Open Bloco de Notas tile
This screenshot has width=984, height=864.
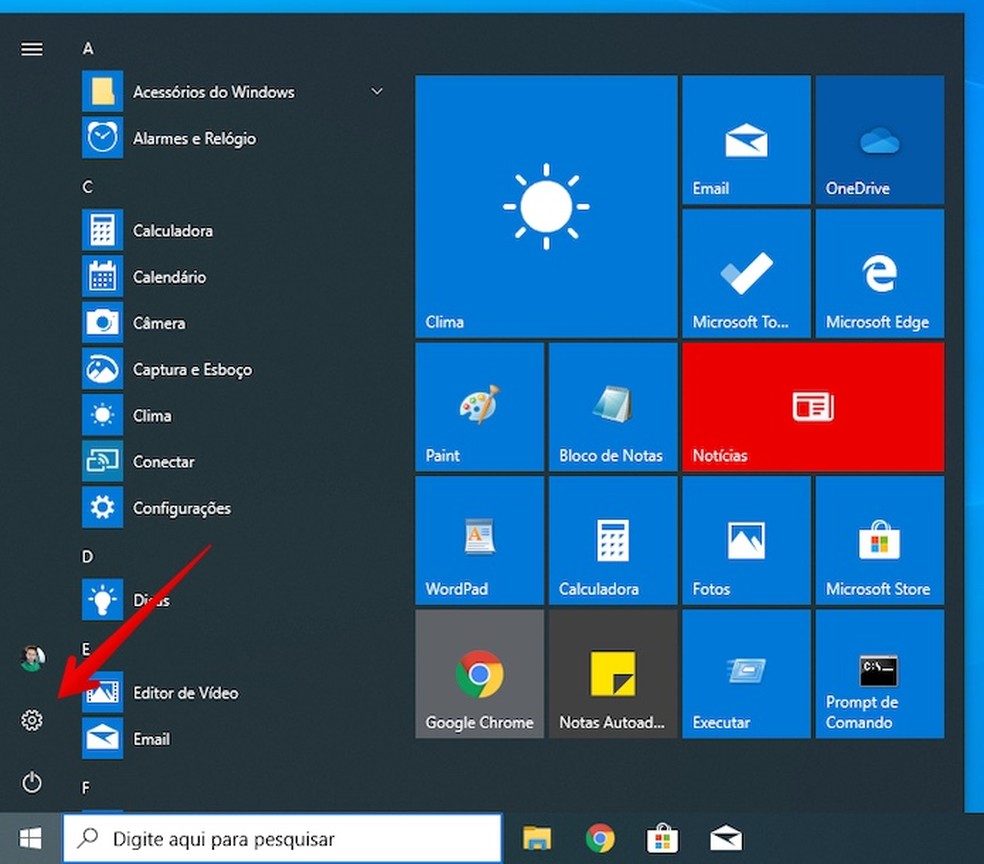click(x=613, y=406)
